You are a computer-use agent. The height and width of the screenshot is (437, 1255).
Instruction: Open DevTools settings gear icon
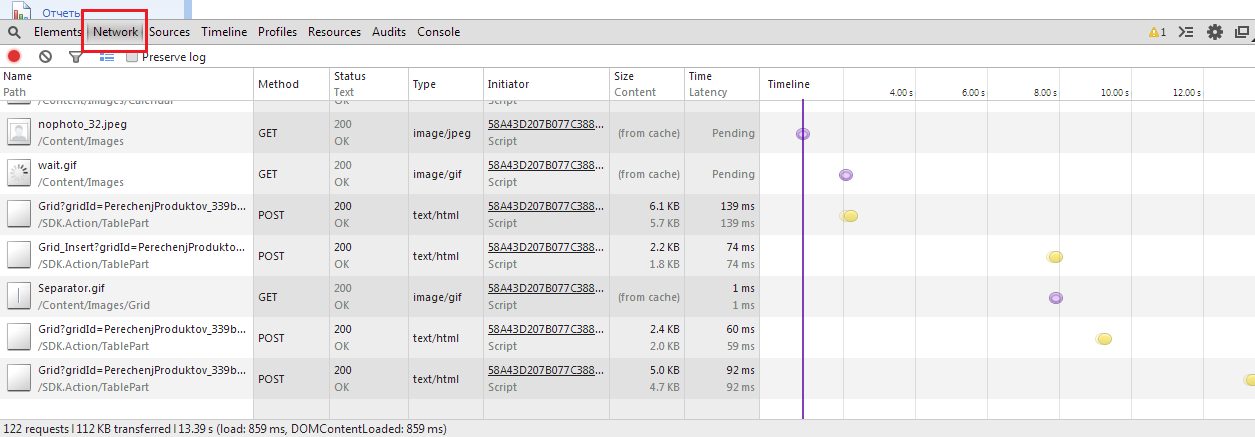[x=1215, y=32]
